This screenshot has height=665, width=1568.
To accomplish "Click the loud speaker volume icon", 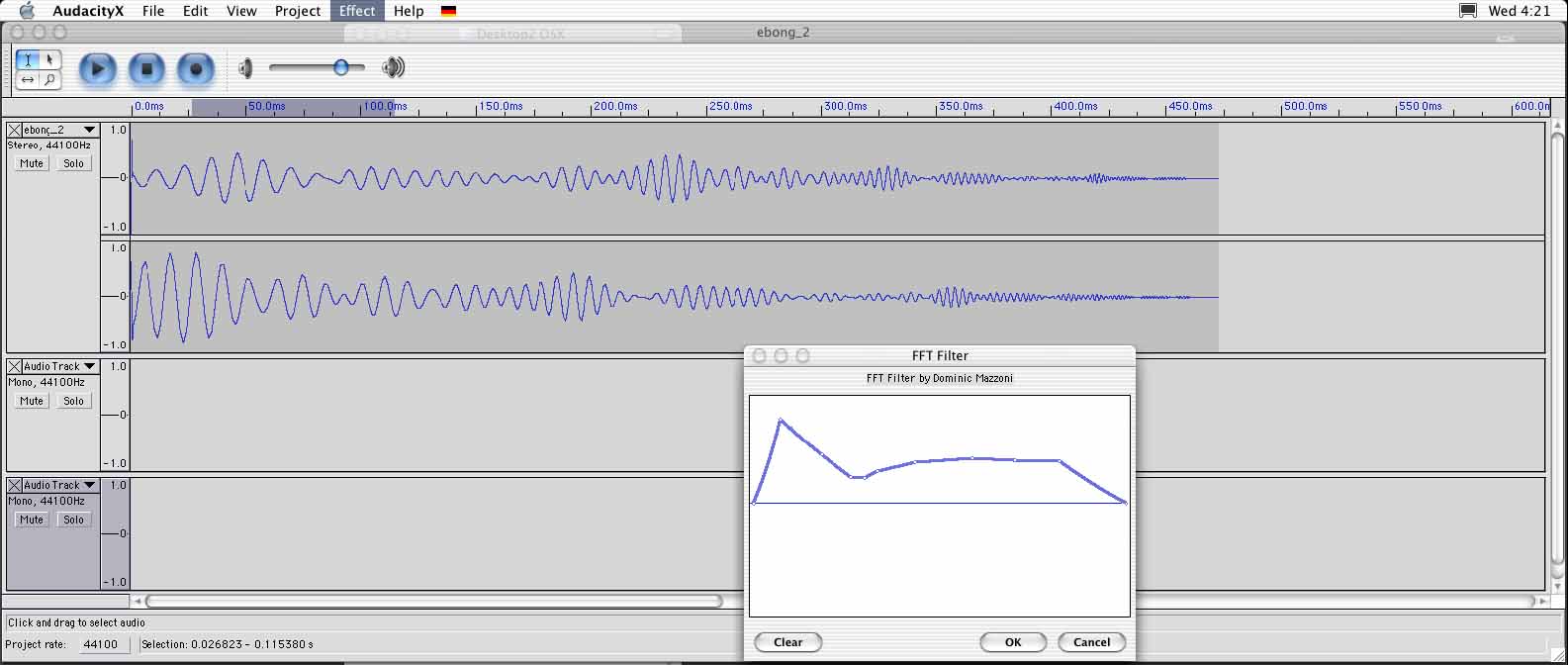I will point(394,67).
